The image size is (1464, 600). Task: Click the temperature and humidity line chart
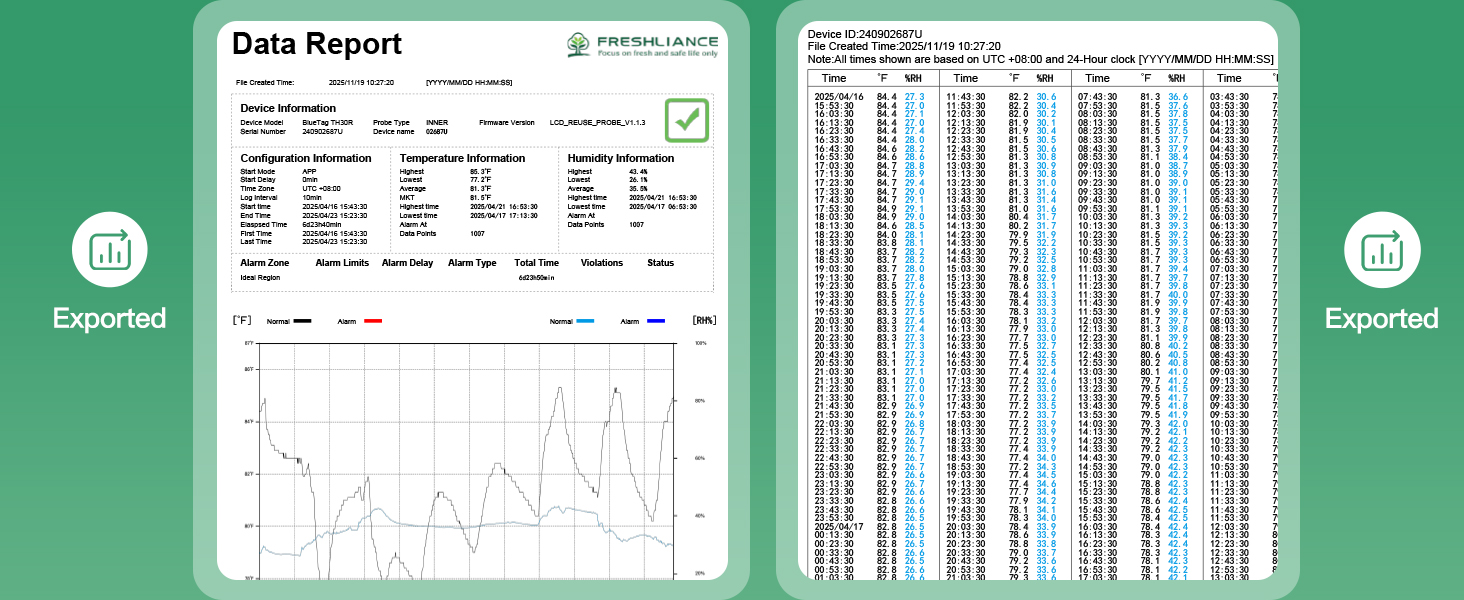[x=468, y=460]
